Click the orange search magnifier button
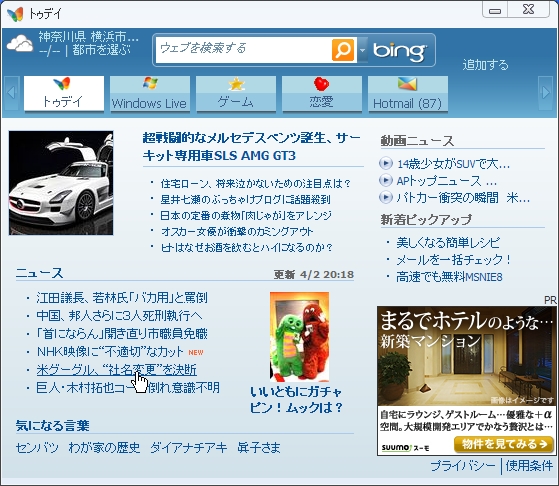This screenshot has height=486, width=559. pyautogui.click(x=343, y=50)
